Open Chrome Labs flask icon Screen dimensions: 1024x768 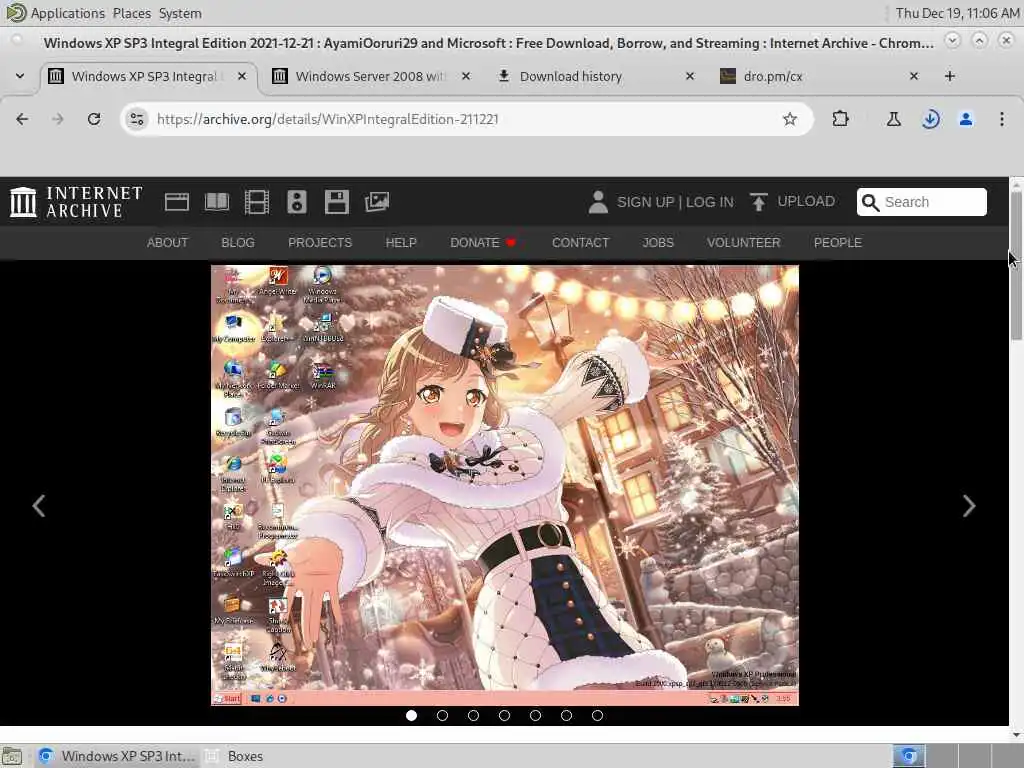pos(893,119)
